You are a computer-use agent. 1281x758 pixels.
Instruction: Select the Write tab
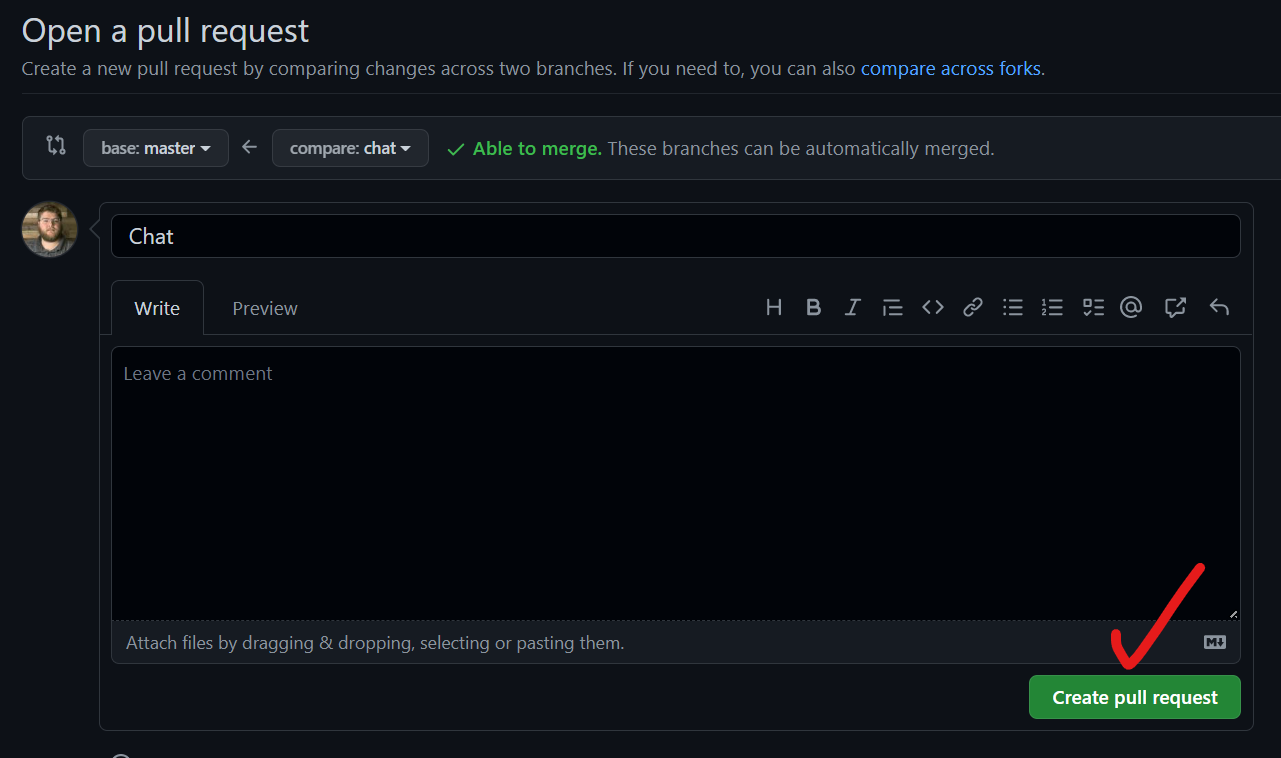tap(157, 308)
